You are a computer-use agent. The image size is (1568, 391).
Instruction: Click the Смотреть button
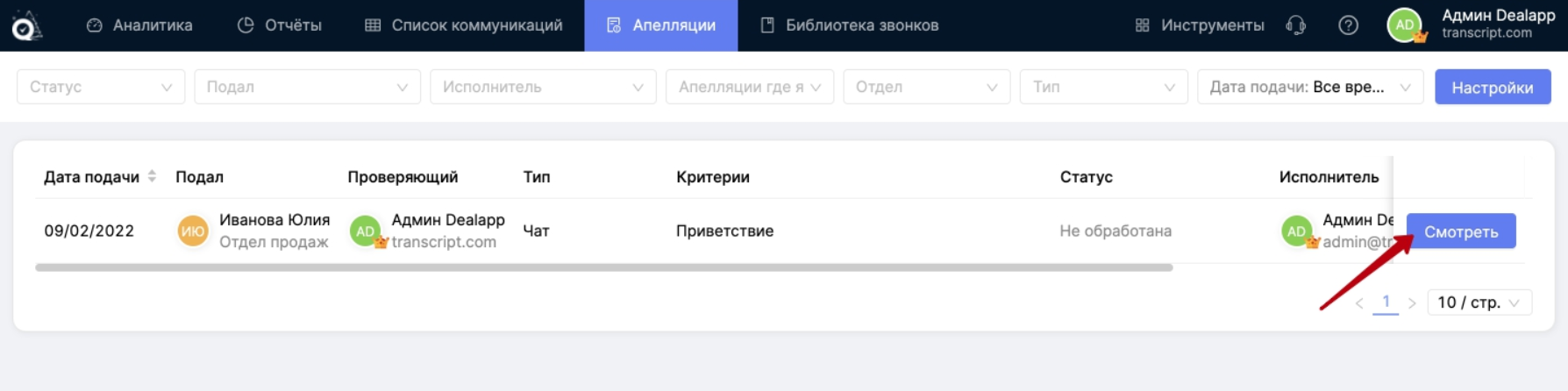(x=1460, y=231)
